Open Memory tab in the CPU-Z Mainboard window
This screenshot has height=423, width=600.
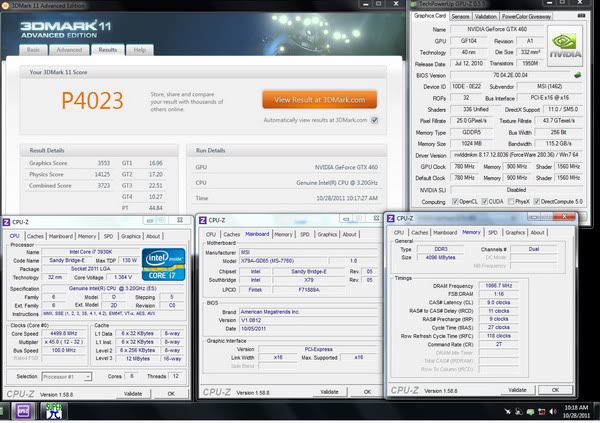(283, 234)
